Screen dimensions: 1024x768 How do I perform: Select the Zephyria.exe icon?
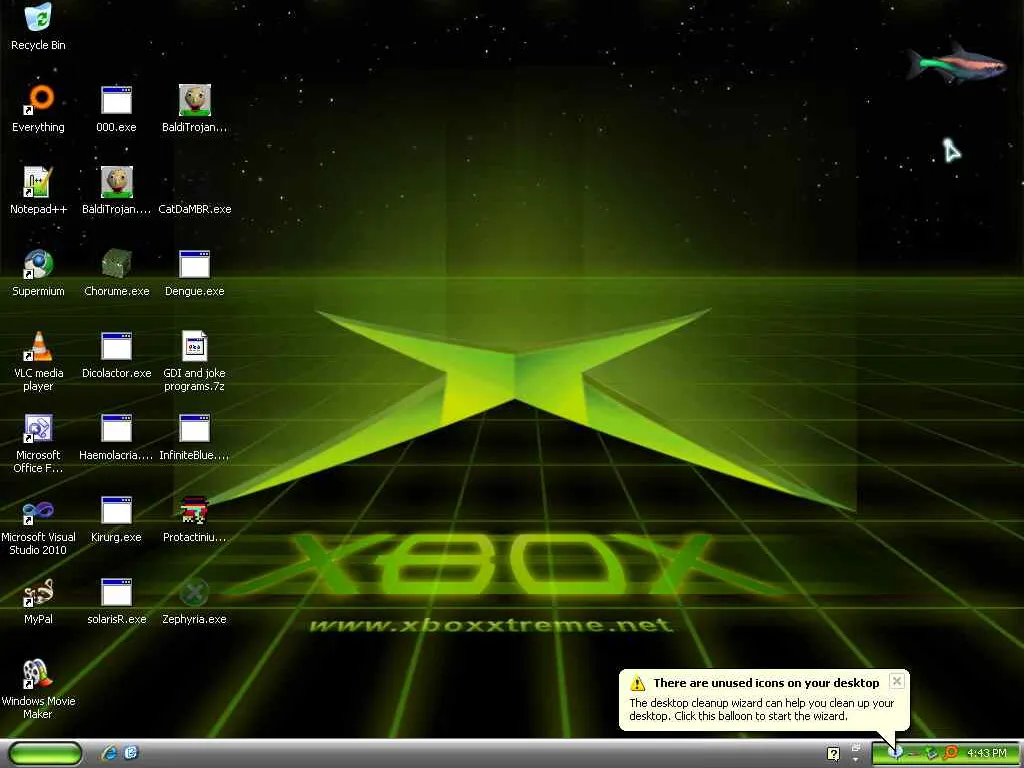coord(195,592)
